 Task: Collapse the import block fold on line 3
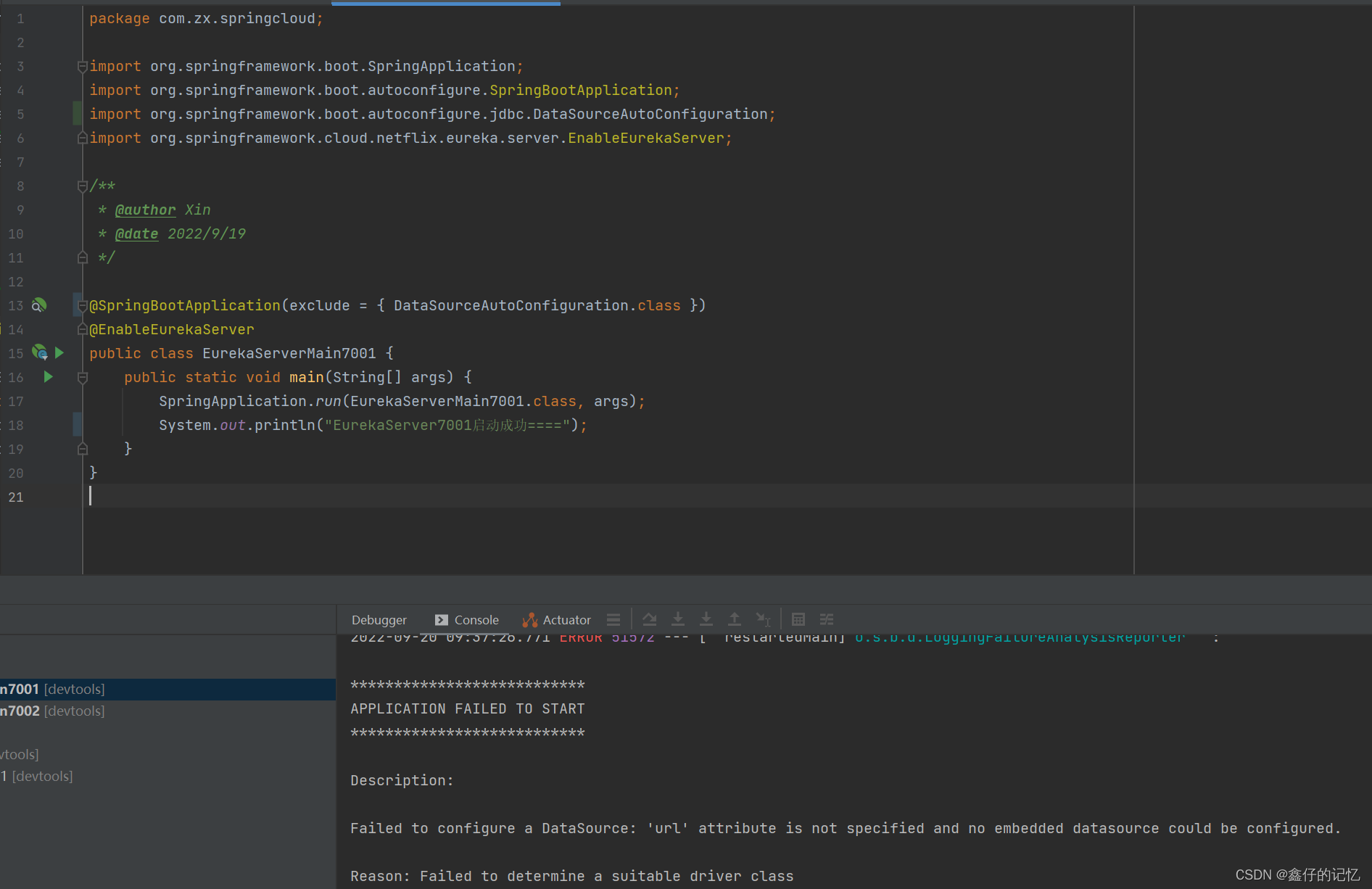[x=83, y=67]
